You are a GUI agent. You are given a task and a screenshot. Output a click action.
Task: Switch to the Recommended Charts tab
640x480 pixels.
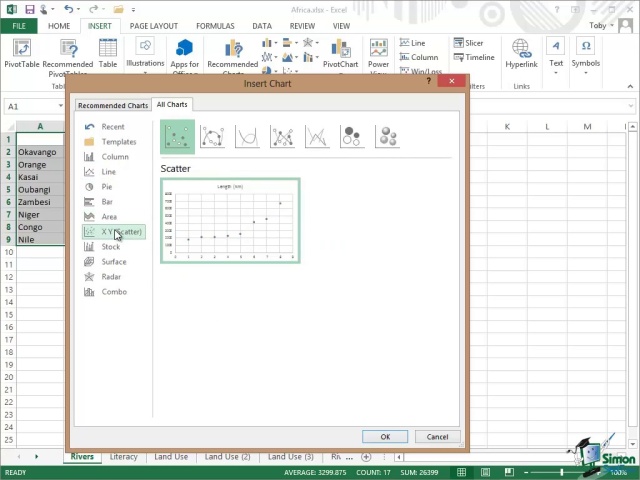pos(113,105)
